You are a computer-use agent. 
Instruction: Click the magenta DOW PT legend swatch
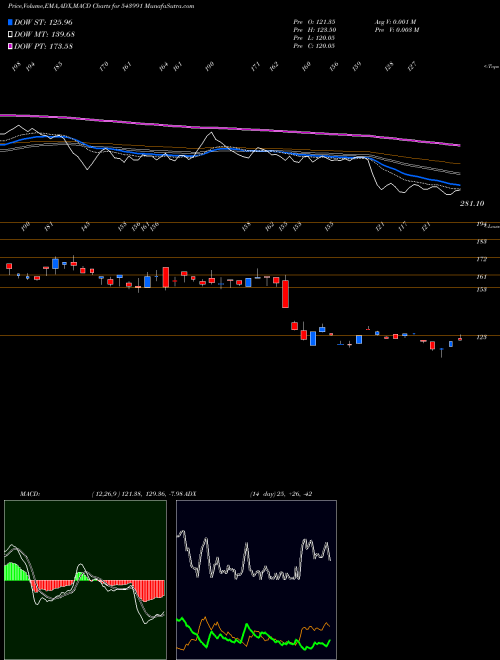11,46
